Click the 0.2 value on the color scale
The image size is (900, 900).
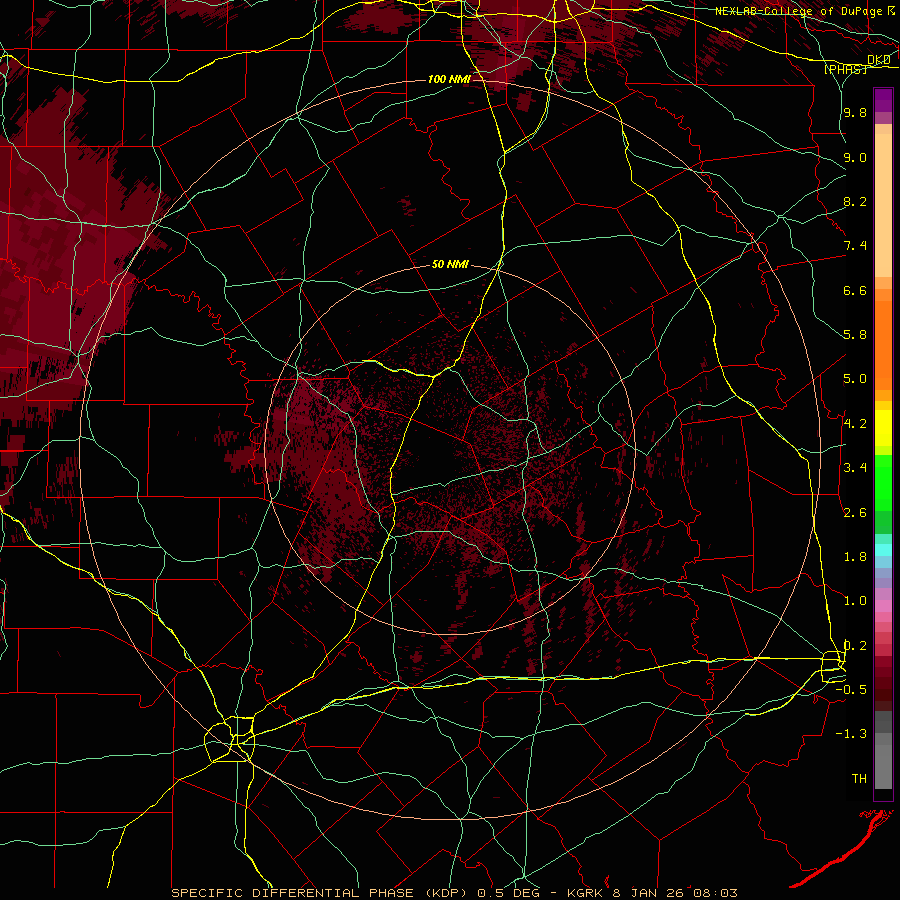[x=855, y=646]
